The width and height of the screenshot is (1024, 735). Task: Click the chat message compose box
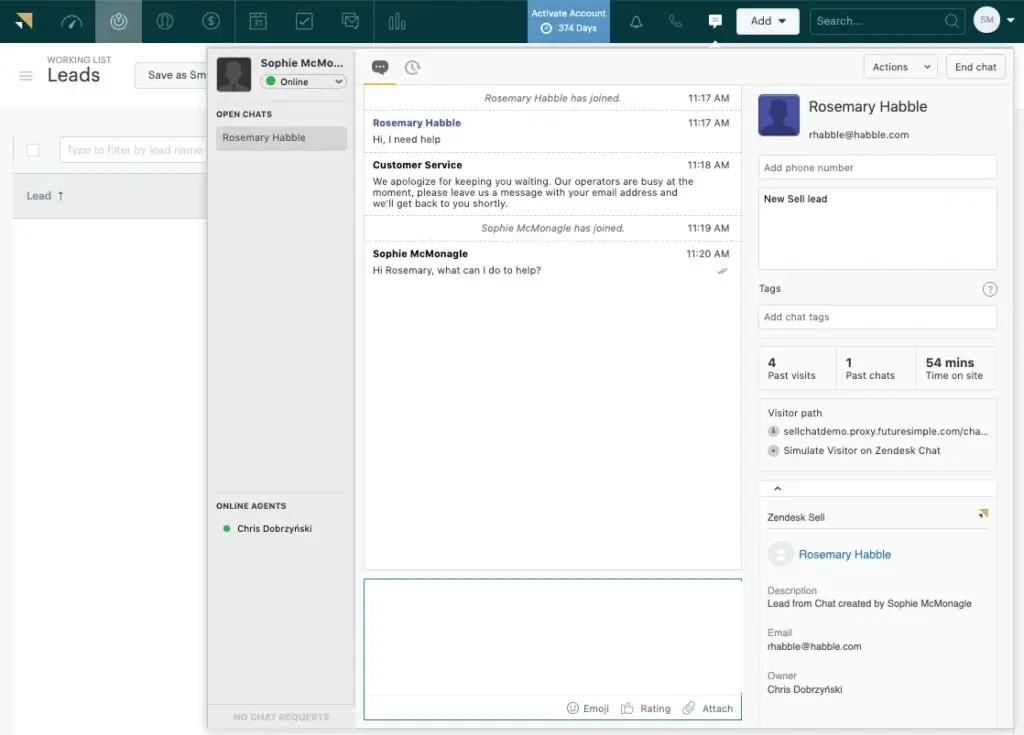[552, 637]
